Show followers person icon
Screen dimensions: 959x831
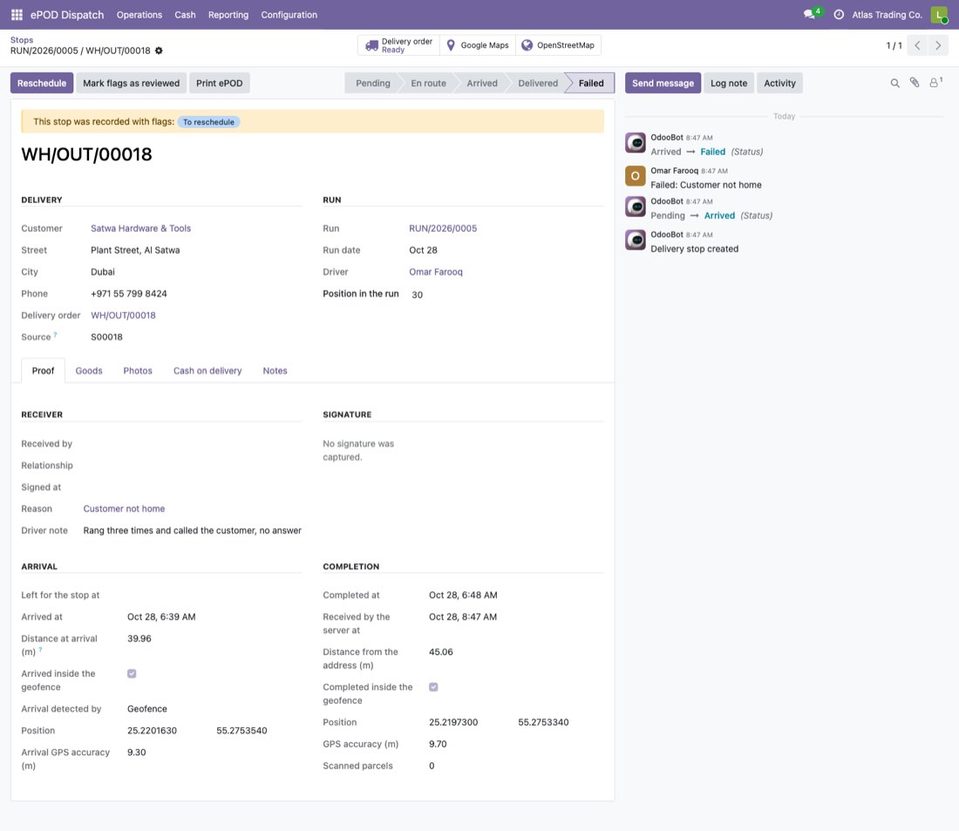click(935, 83)
